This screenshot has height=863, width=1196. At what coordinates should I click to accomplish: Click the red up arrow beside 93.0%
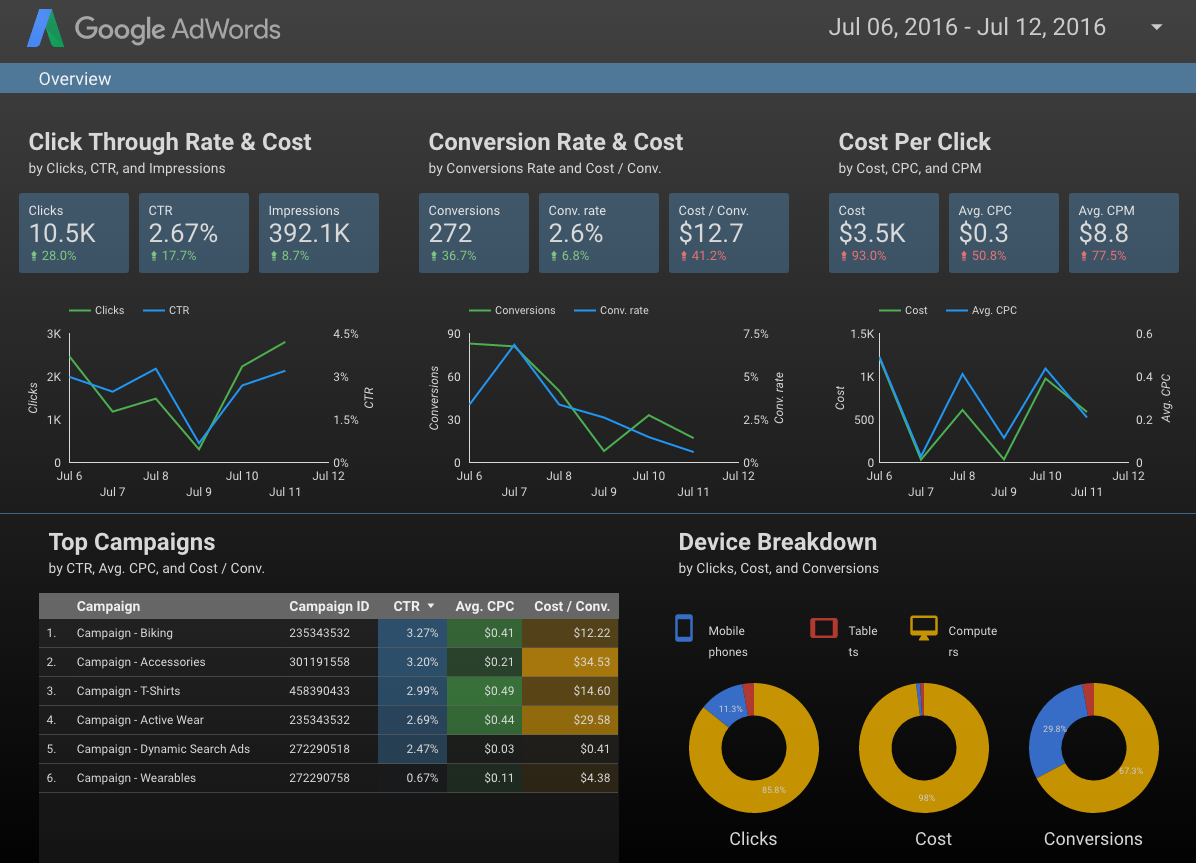click(x=844, y=256)
